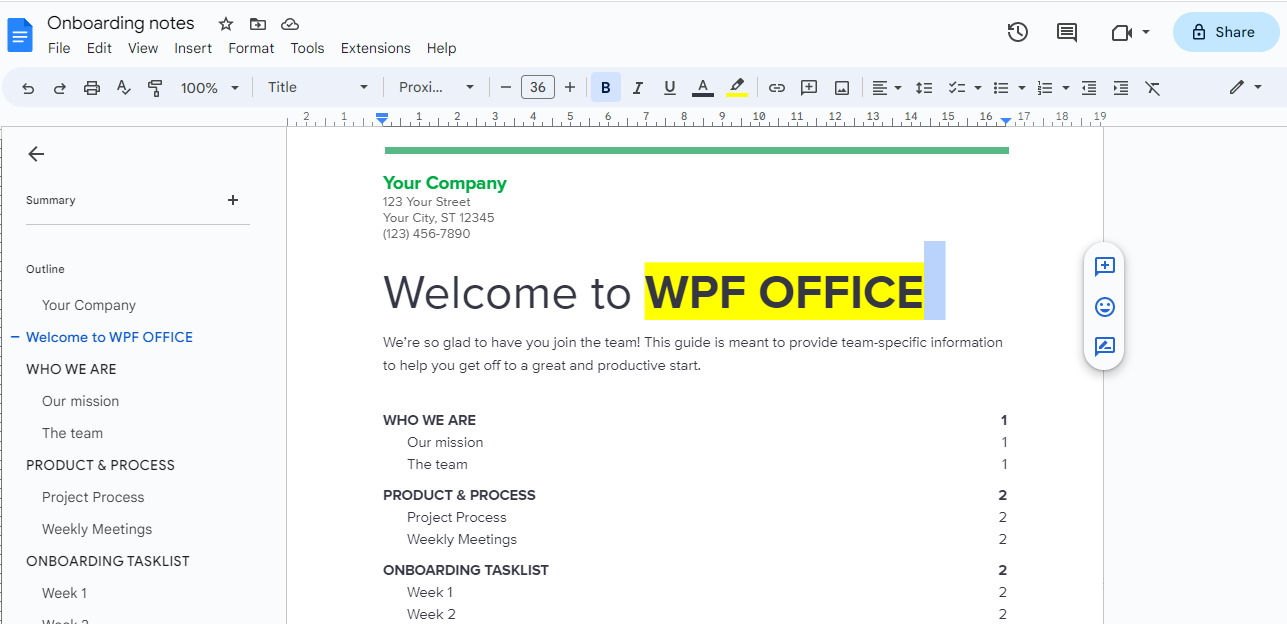Screen dimensions: 1287x624
Task: Toggle Underline formatting button
Action: pyautogui.click(x=670, y=88)
